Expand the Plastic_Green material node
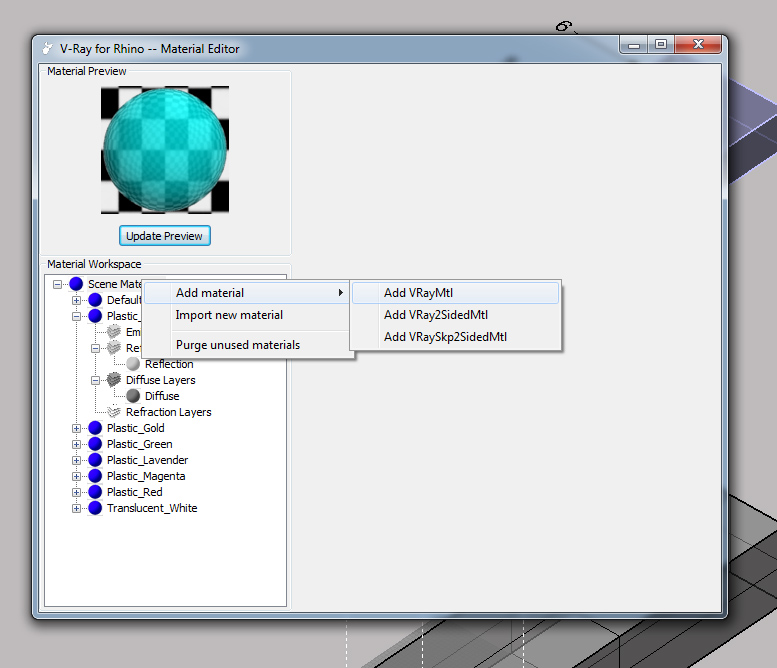Image resolution: width=777 pixels, height=668 pixels. (x=76, y=445)
